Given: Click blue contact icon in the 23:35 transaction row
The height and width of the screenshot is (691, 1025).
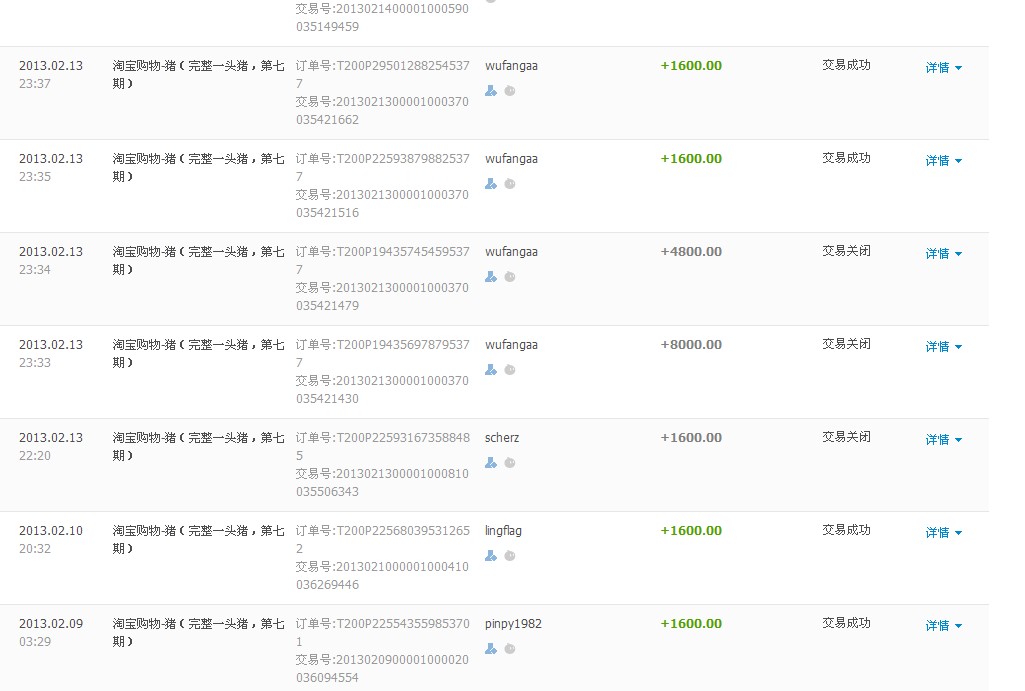Looking at the screenshot, I should pos(490,184).
